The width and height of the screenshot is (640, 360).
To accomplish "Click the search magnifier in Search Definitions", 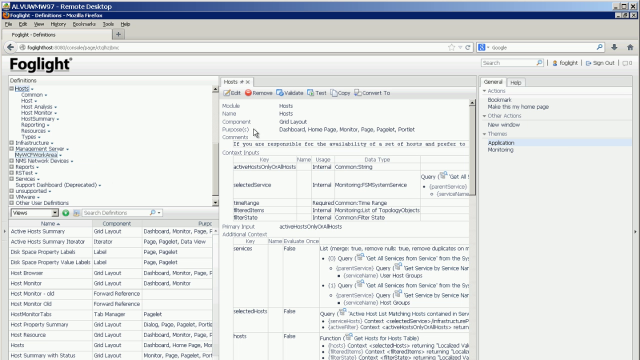I will tap(153, 213).
